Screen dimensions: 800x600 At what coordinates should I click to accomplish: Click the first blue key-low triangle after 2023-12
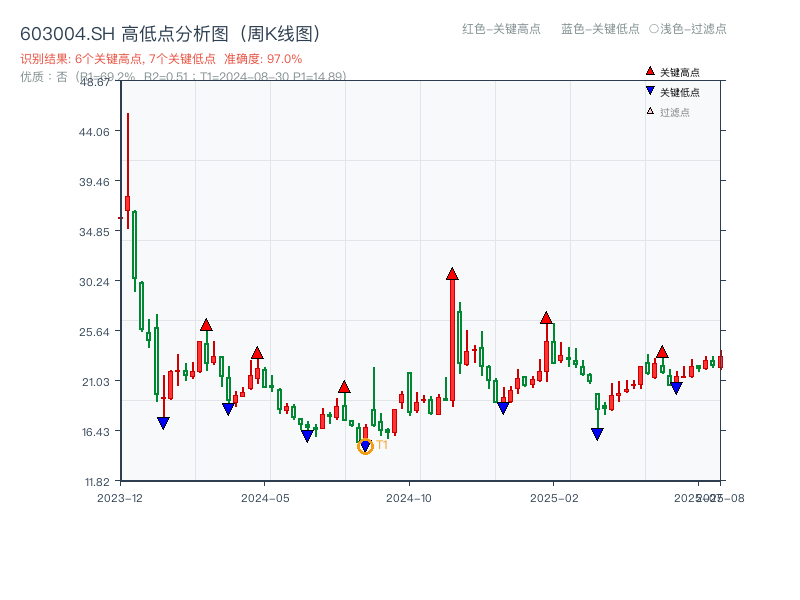pos(163,422)
